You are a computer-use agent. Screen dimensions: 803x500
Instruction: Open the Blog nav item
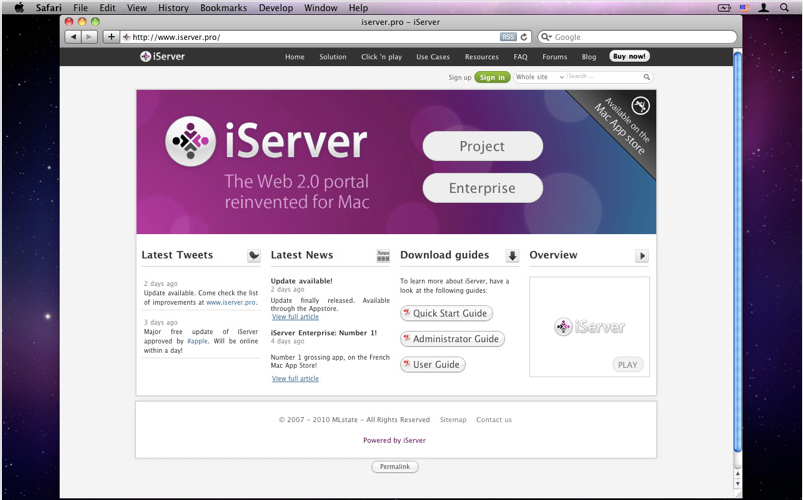coord(589,57)
